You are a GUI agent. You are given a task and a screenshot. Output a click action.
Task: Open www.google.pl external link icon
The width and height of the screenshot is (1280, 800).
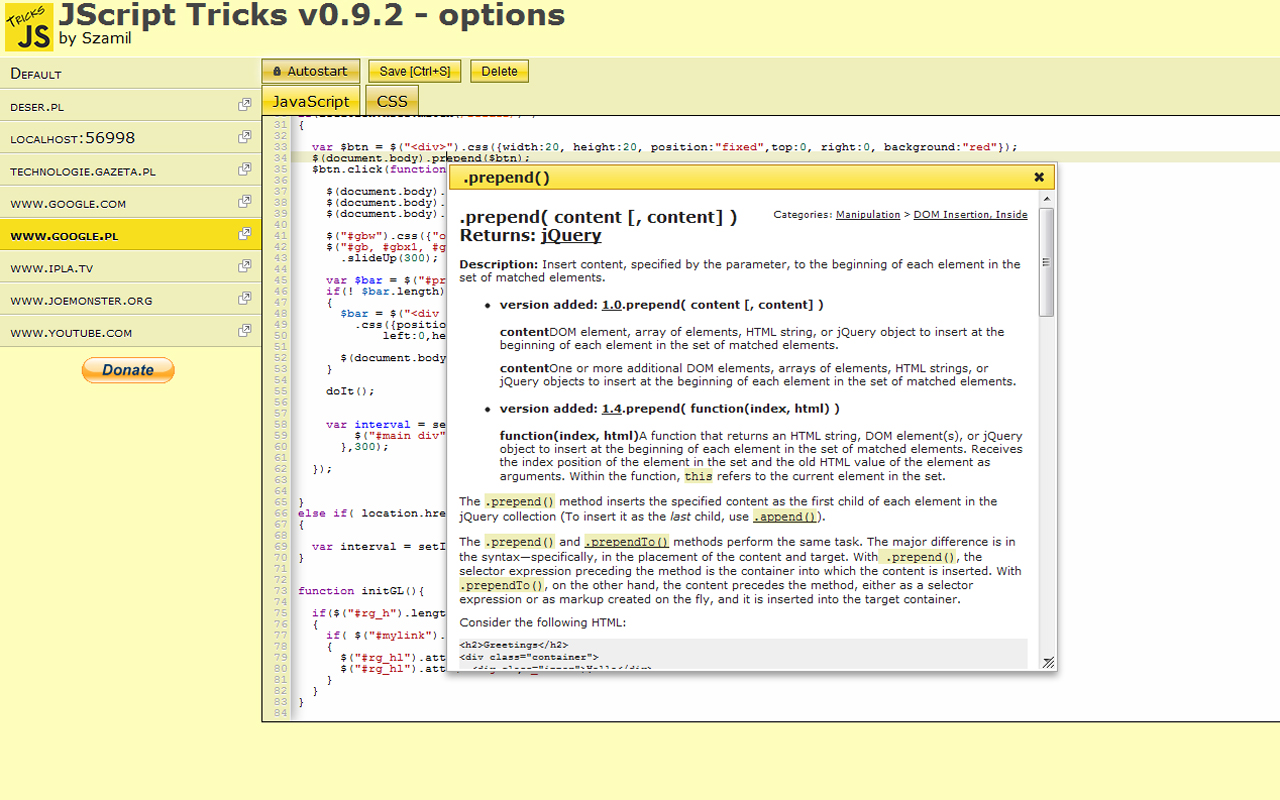pyautogui.click(x=244, y=235)
